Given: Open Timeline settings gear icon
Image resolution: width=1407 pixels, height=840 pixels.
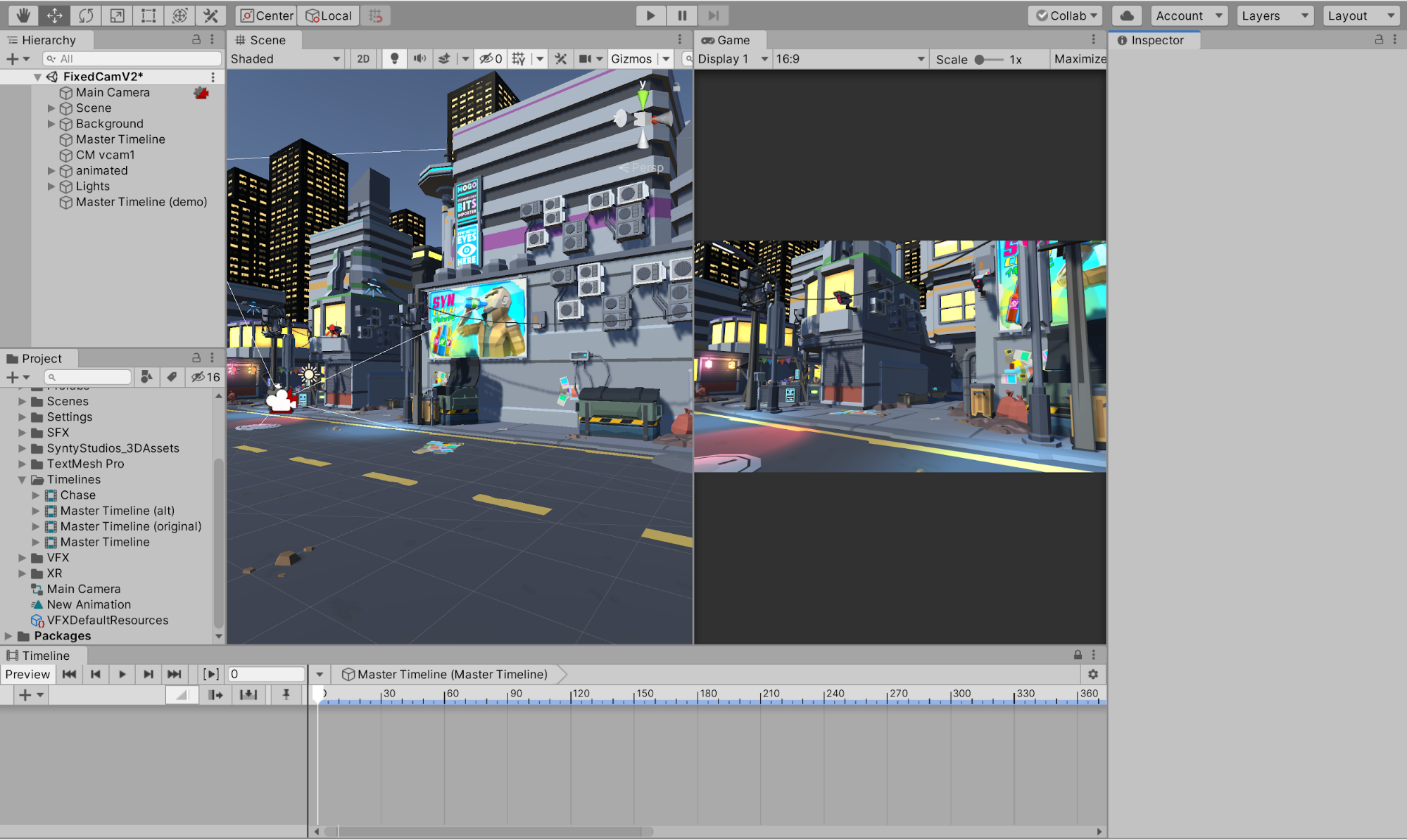Looking at the screenshot, I should click(x=1092, y=674).
